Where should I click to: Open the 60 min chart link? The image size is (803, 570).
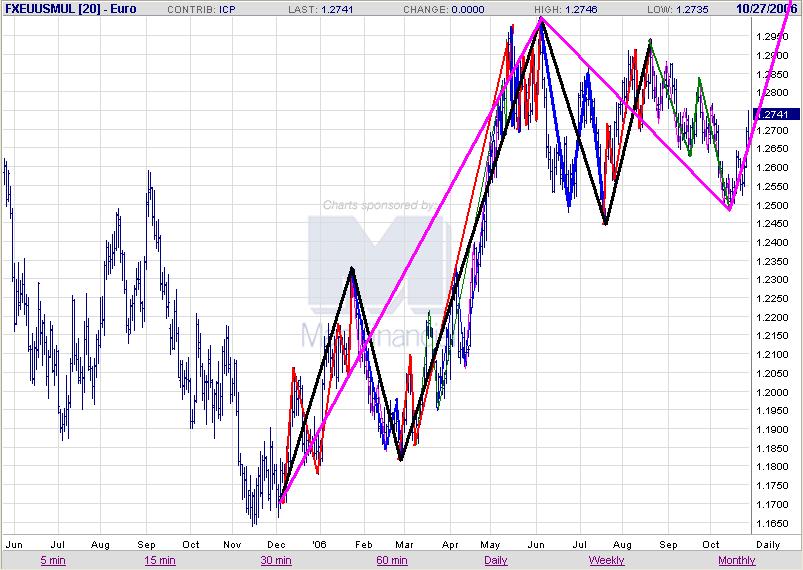(392, 560)
